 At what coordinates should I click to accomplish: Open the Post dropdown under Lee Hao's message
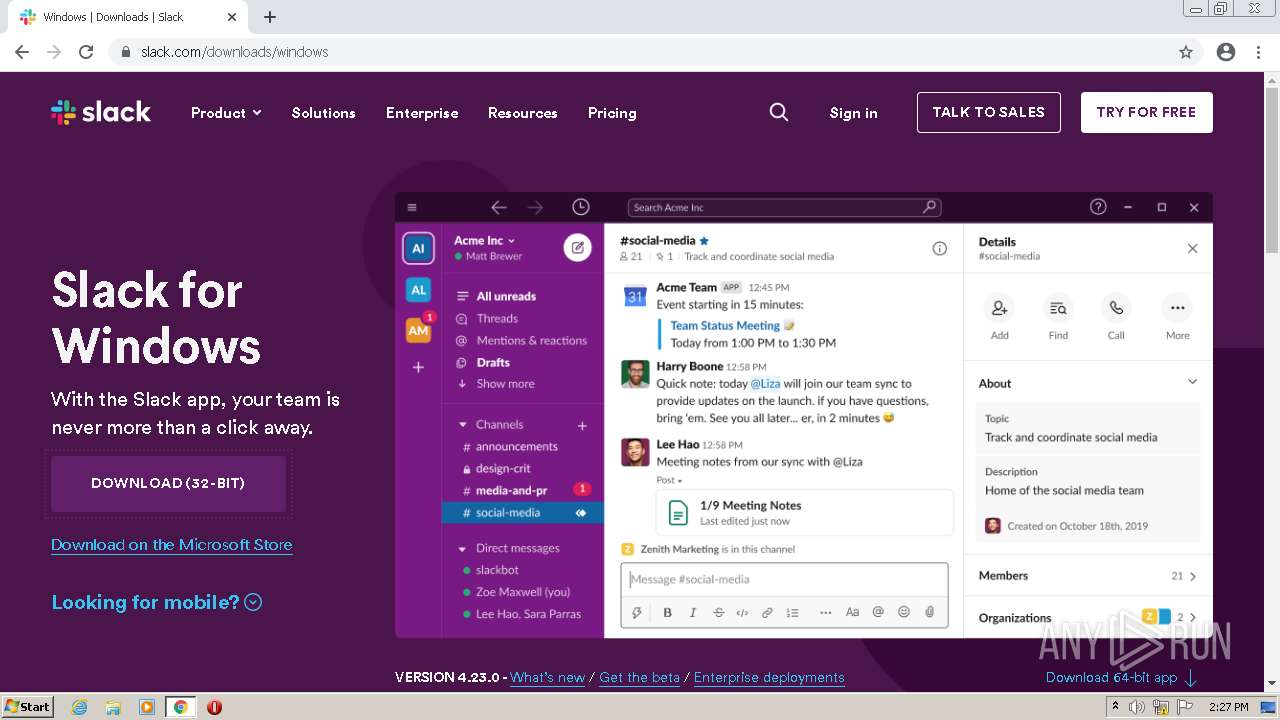pos(669,480)
